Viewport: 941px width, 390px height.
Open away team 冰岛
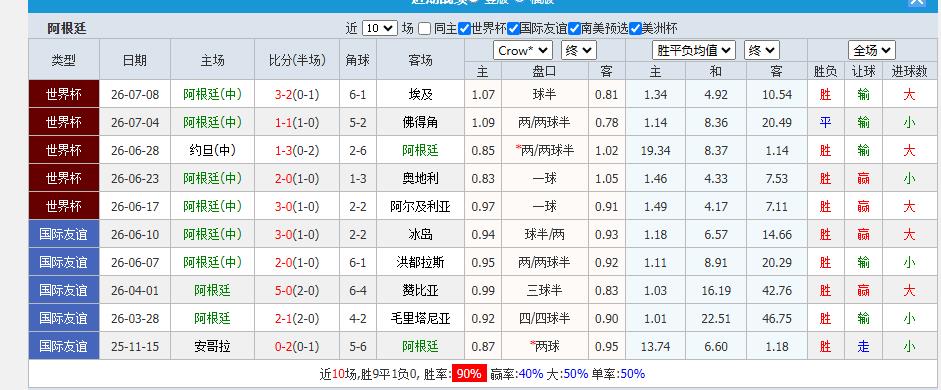click(x=420, y=234)
